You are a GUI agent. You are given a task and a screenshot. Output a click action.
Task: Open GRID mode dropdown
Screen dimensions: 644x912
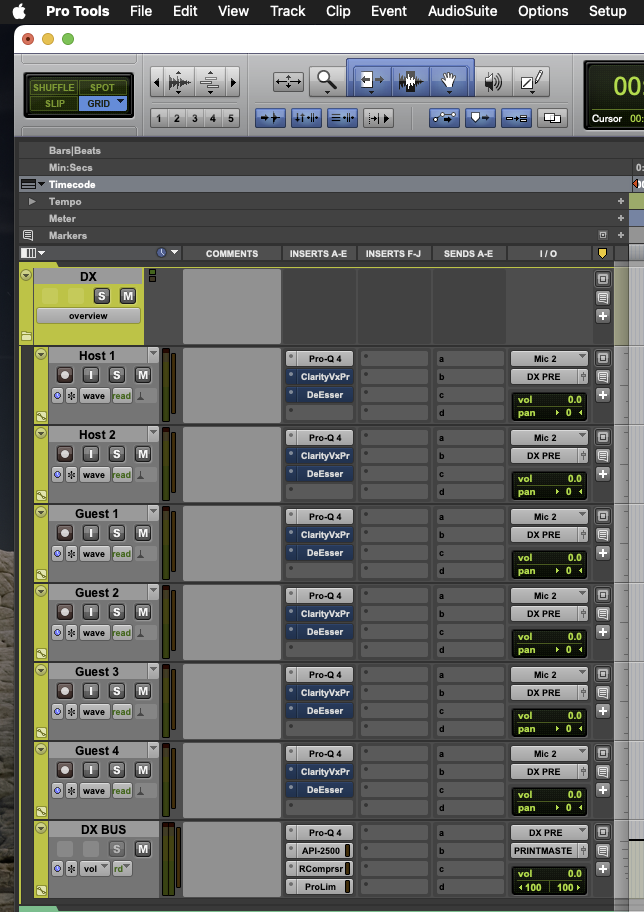pyautogui.click(x=120, y=102)
